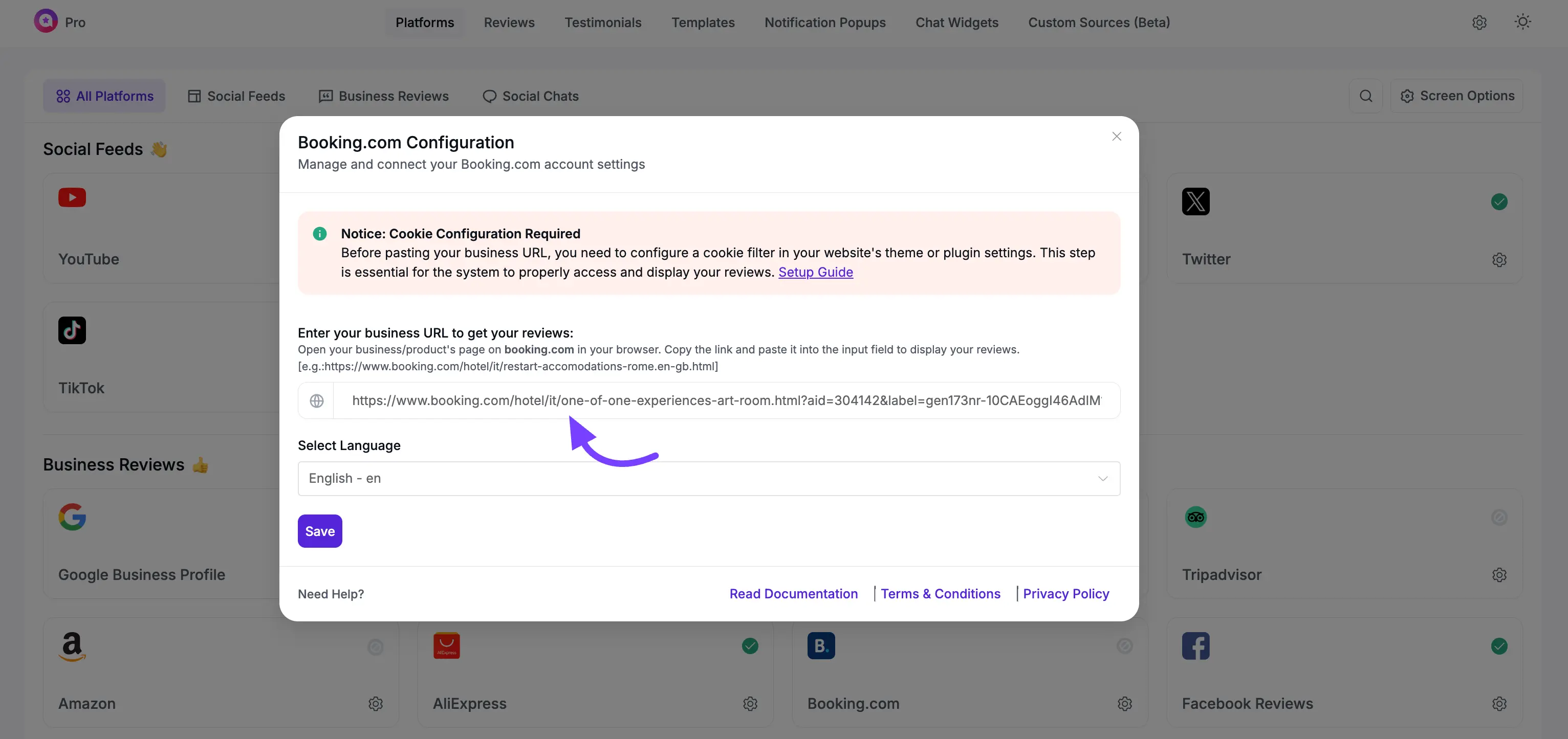Select the Amazon platform icon

tap(72, 646)
